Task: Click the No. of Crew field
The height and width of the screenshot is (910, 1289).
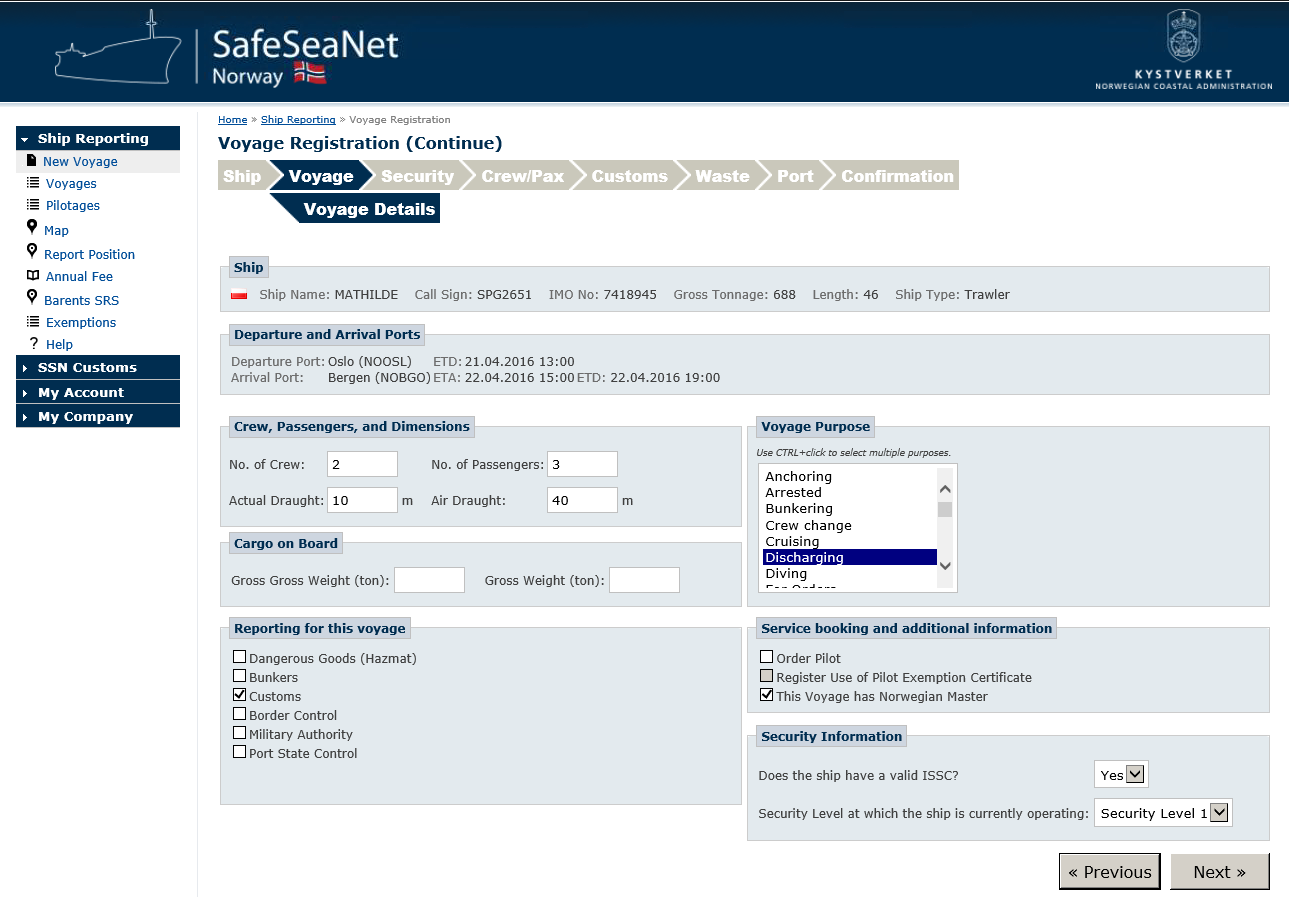Action: pyautogui.click(x=362, y=464)
